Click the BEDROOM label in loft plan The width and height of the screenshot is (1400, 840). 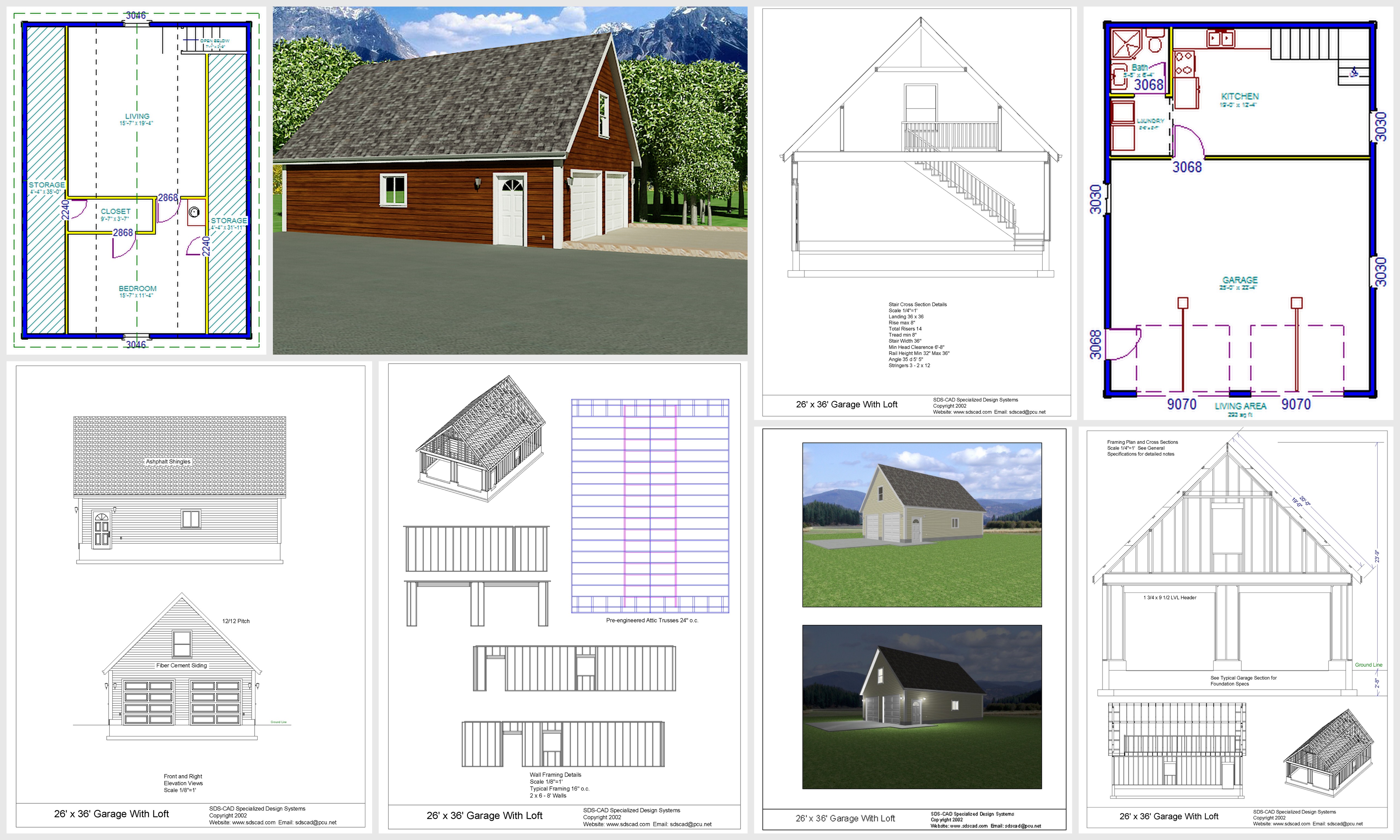click(138, 288)
